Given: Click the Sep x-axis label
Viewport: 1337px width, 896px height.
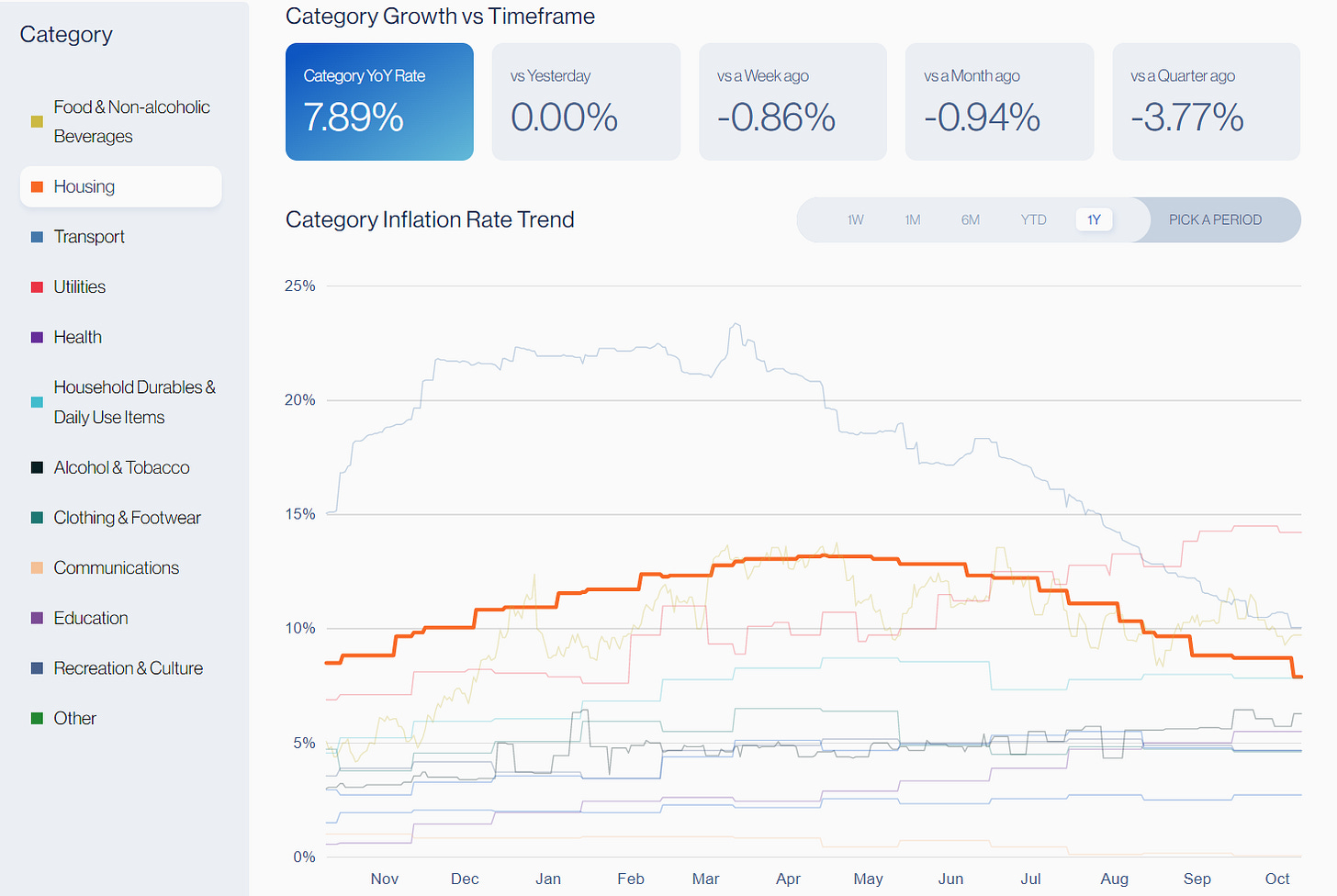Looking at the screenshot, I should (1197, 879).
